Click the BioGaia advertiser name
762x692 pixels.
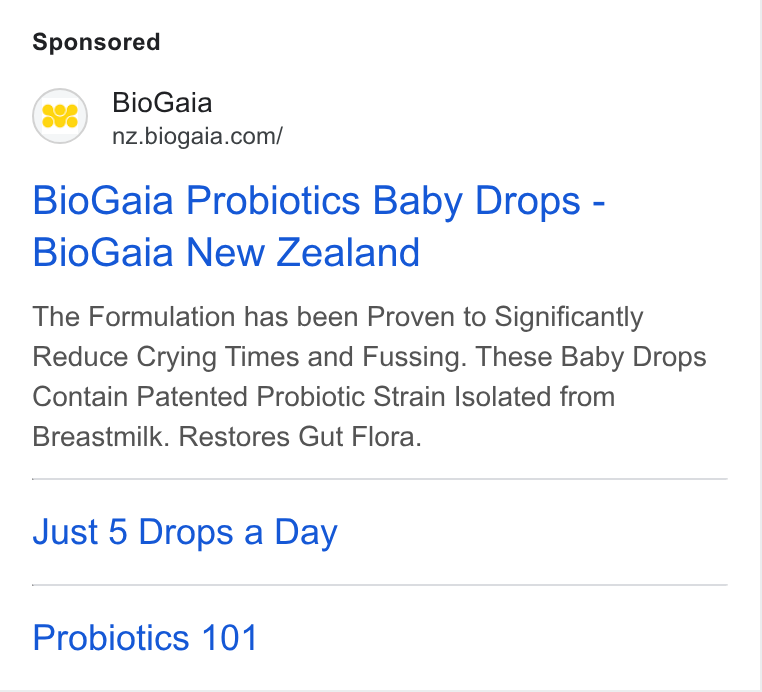pos(162,103)
